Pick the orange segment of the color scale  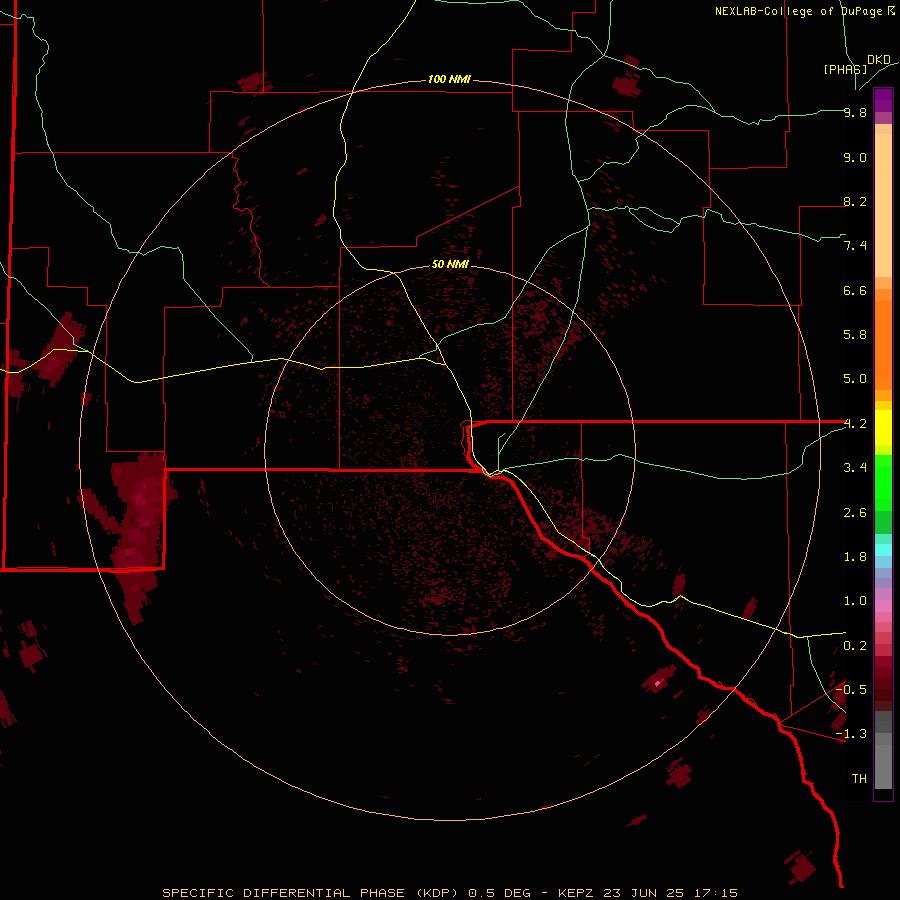pyautogui.click(x=883, y=344)
